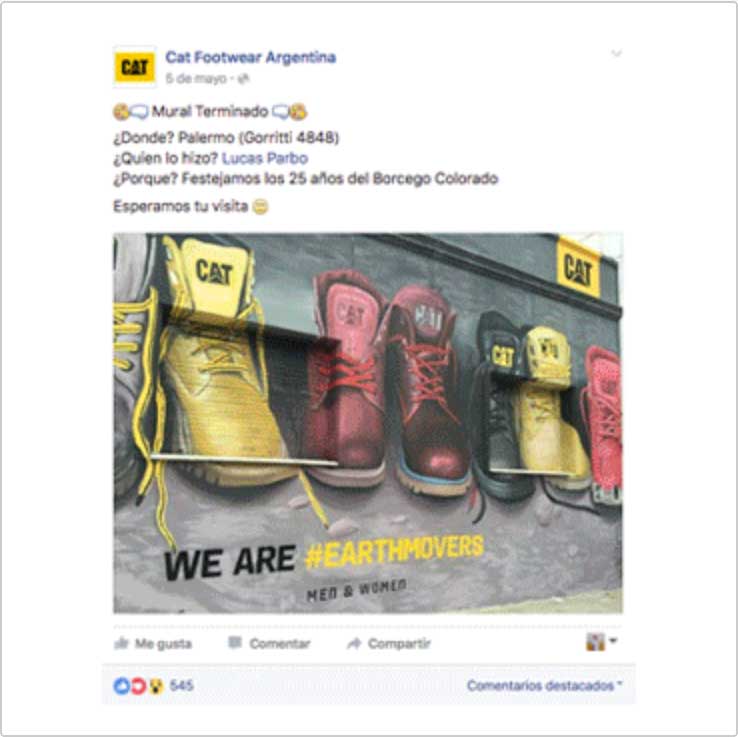Open the comment-as profile selector dropdown
The height and width of the screenshot is (737, 738).
(x=602, y=641)
